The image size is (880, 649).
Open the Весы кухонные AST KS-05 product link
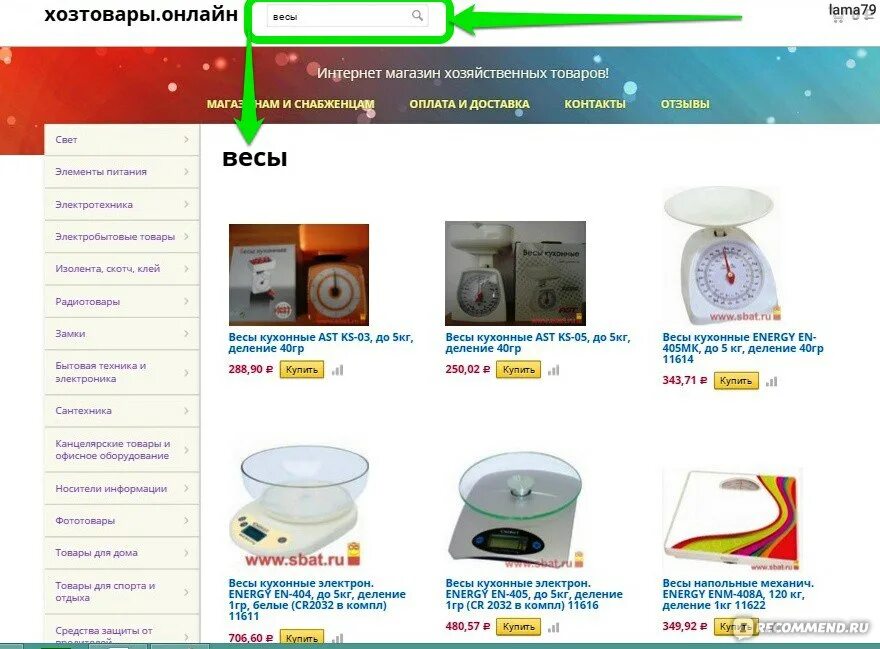coord(538,342)
